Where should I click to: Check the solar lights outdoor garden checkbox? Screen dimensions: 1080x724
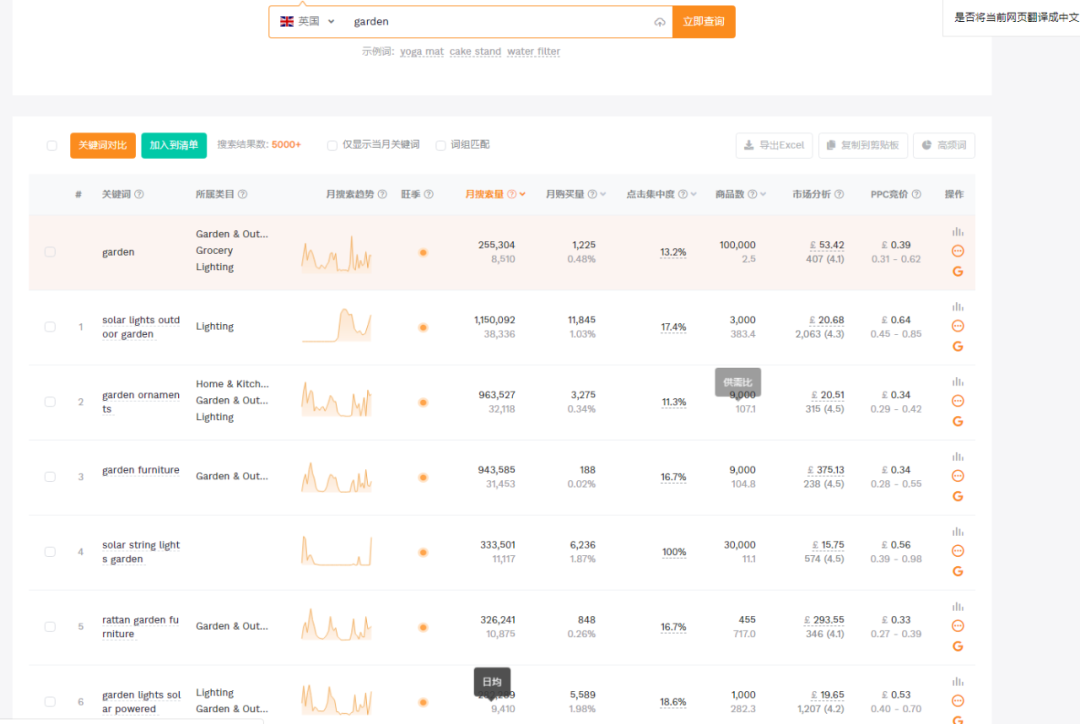click(50, 327)
